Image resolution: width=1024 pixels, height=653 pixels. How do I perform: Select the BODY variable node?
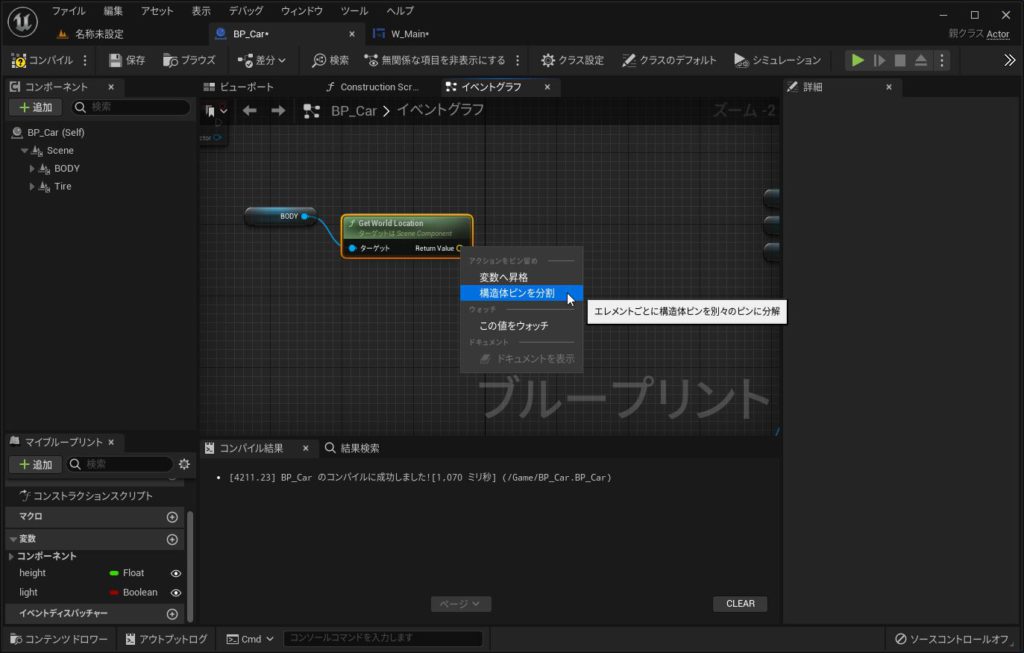[280, 216]
